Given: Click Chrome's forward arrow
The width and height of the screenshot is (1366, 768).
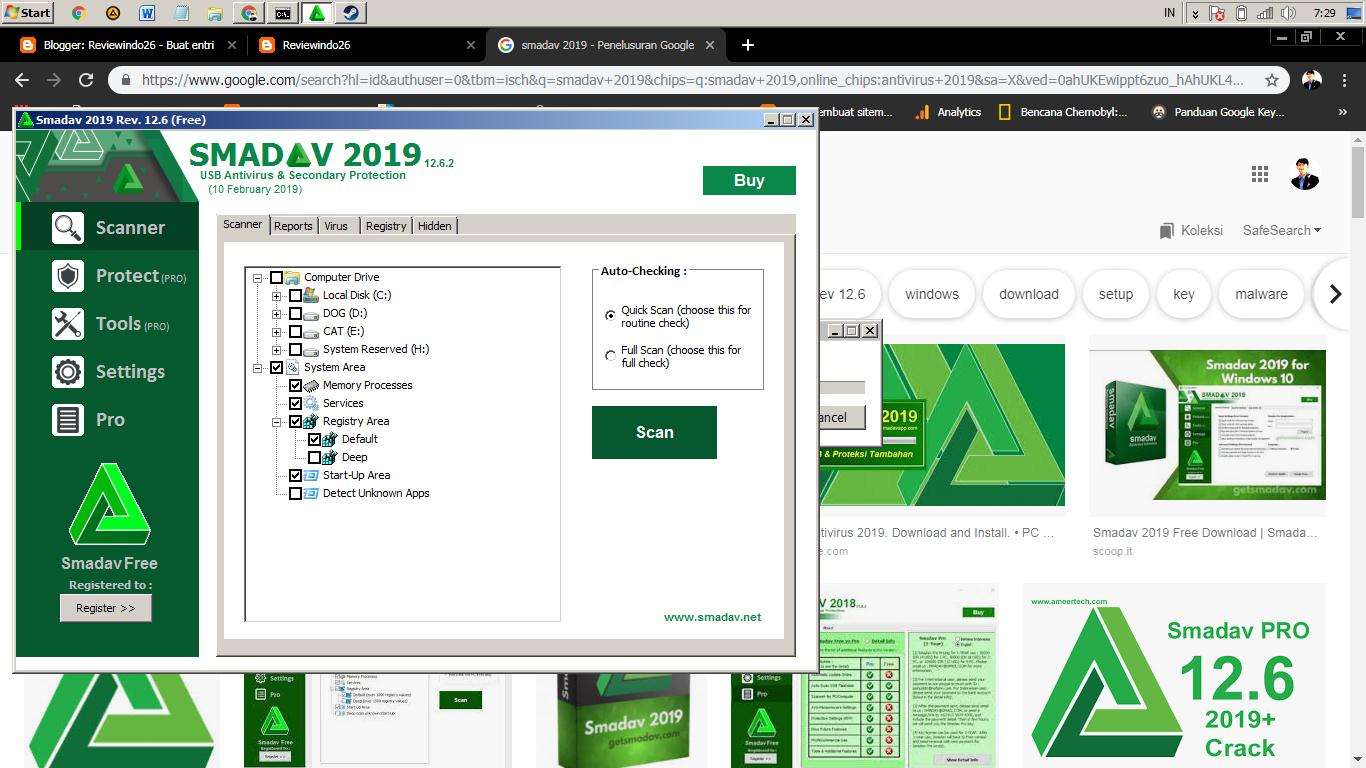Looking at the screenshot, I should [x=54, y=80].
